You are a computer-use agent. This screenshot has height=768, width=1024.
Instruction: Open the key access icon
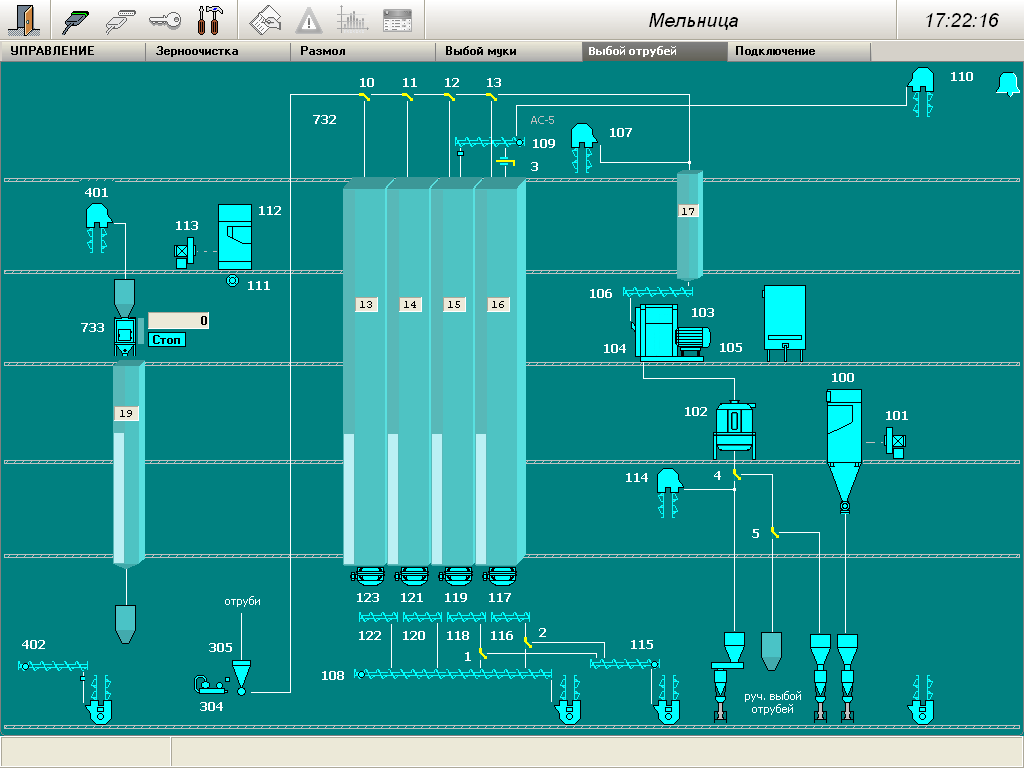point(164,19)
